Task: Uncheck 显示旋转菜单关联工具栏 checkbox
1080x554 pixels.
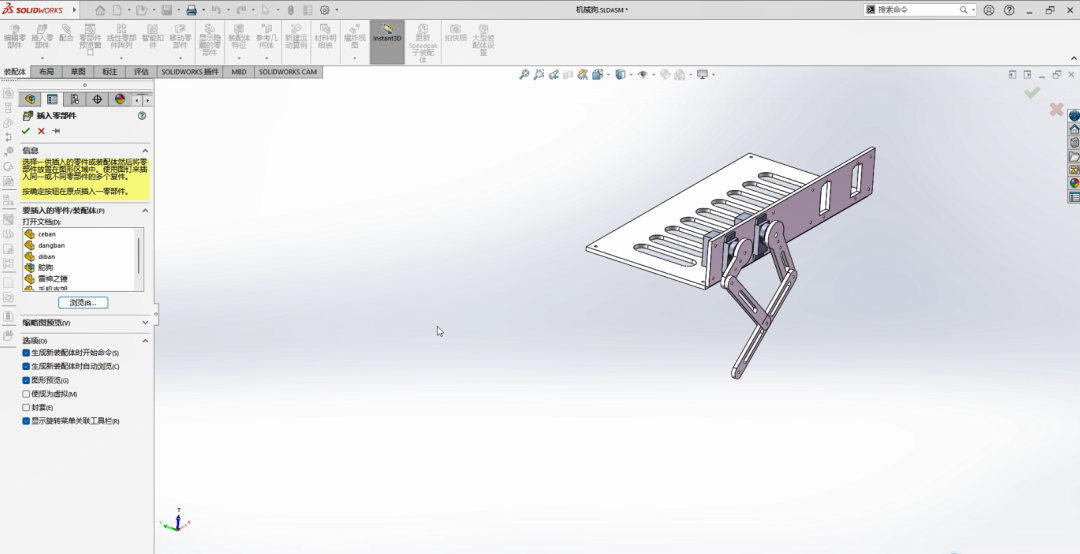Action: coord(26,421)
